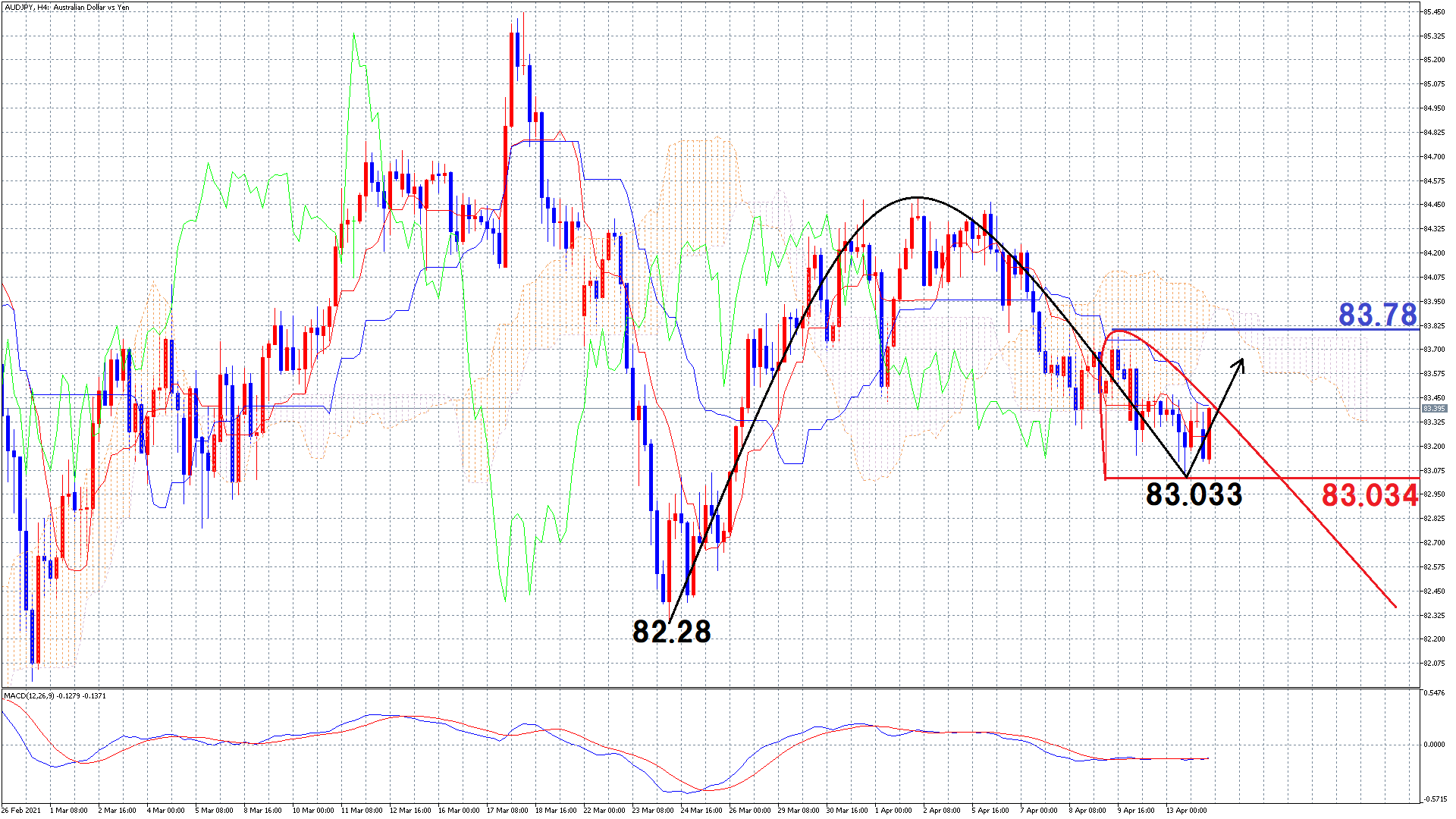Click the current price tag 83.395

pyautogui.click(x=1434, y=409)
